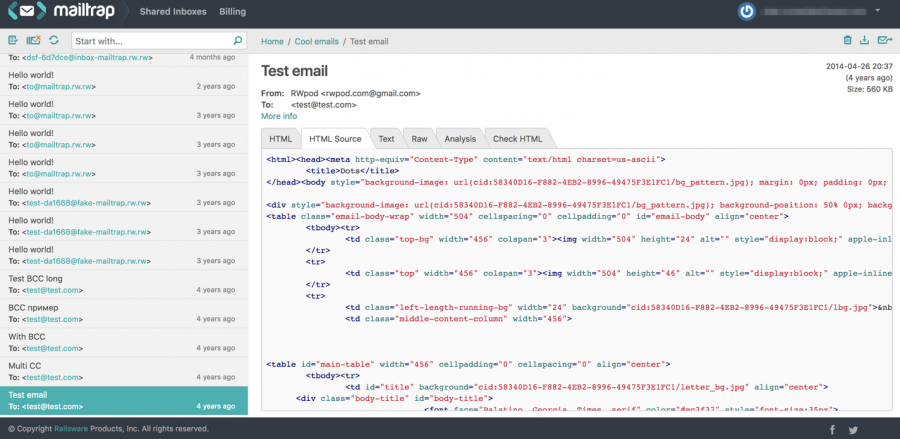This screenshot has height=439, width=900.
Task: Go to the Billing page
Action: pos(232,11)
